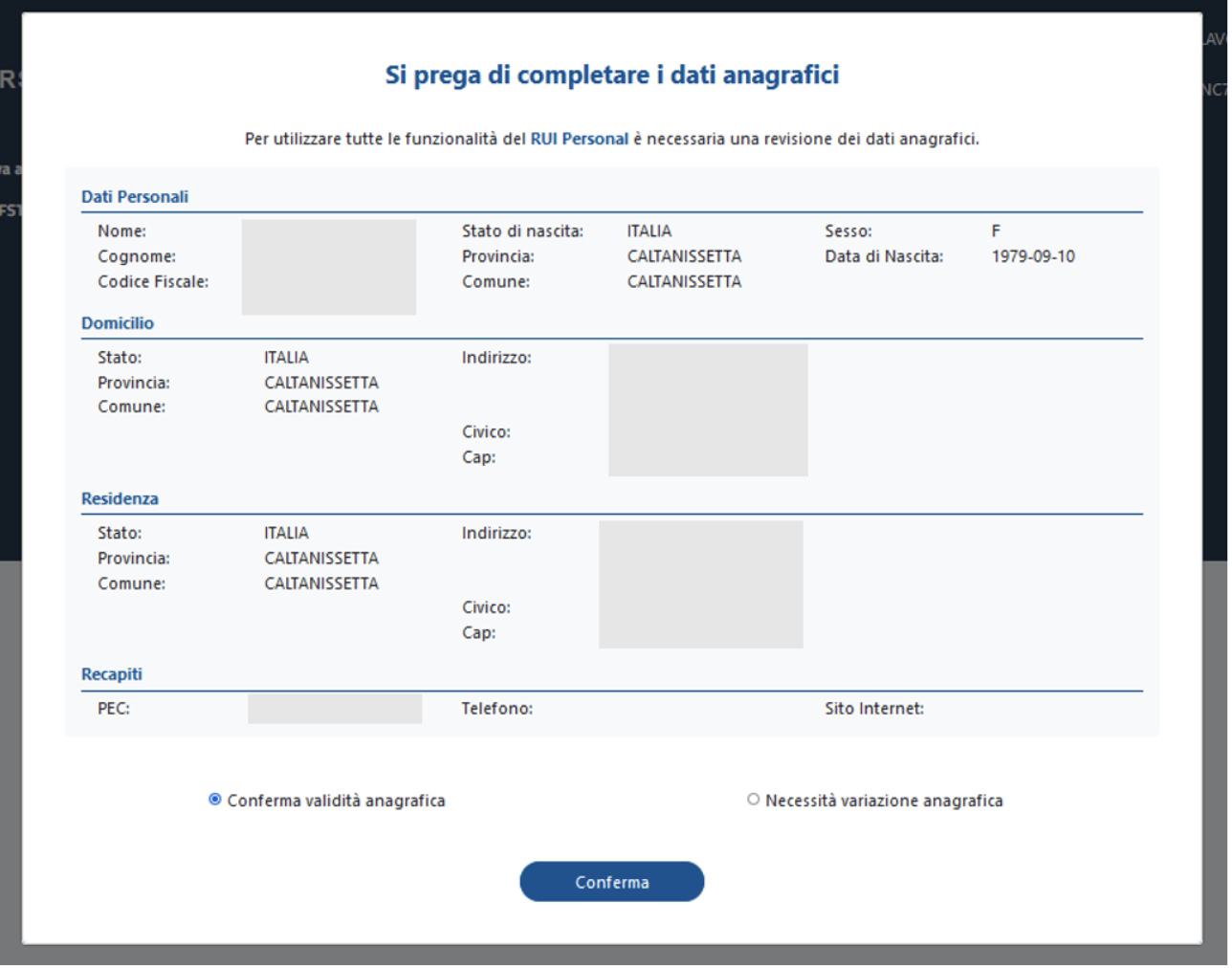1232x968 pixels.
Task: Click the Sito Internet label
Action: (874, 709)
